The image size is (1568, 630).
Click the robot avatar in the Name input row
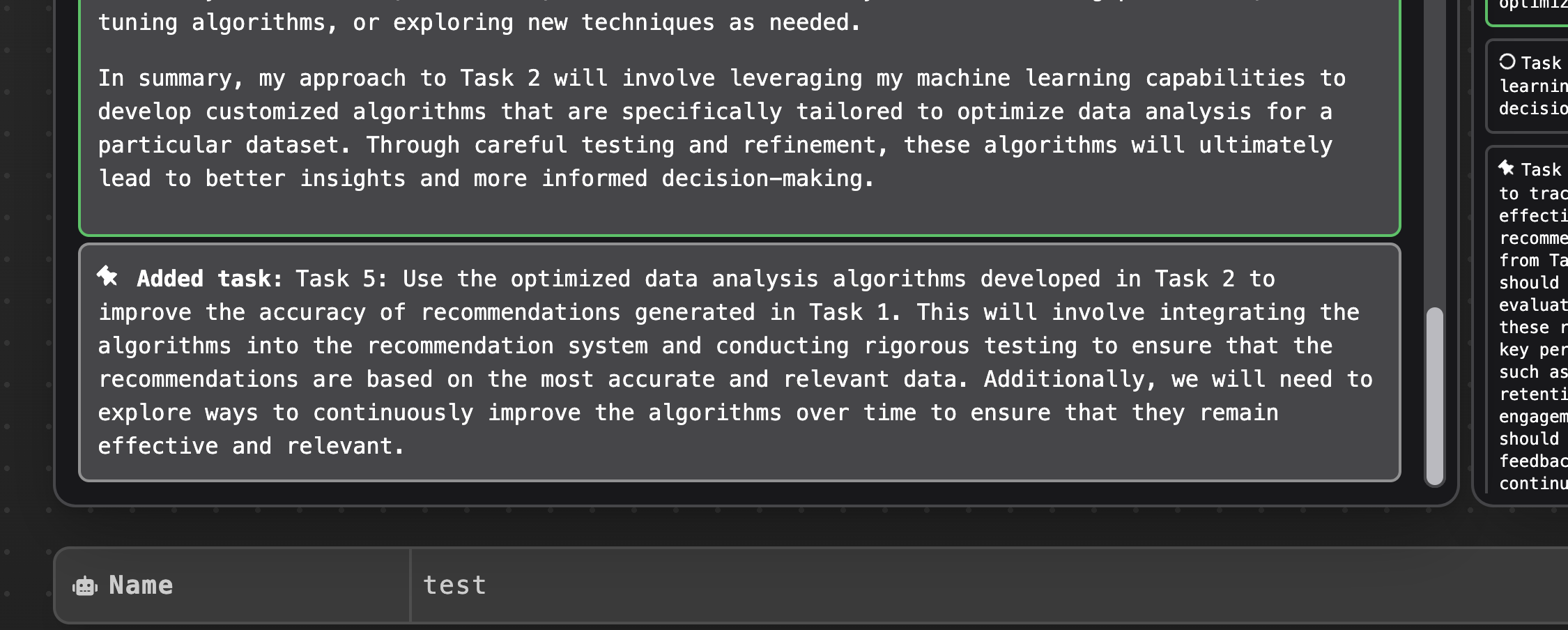[85, 586]
